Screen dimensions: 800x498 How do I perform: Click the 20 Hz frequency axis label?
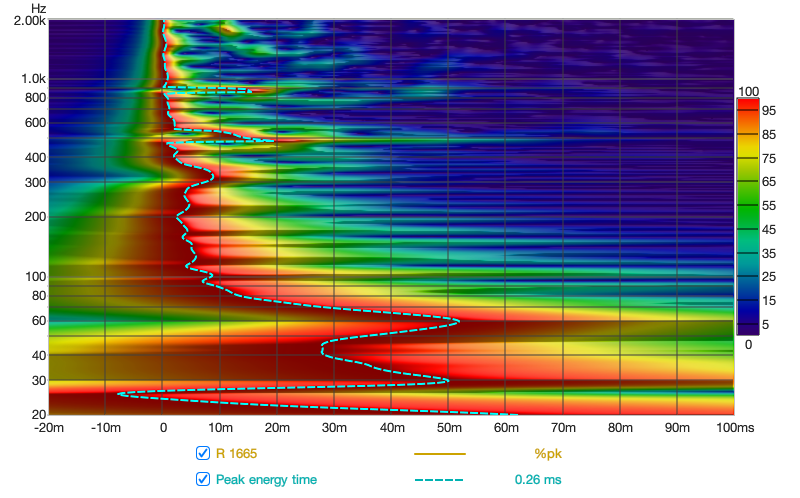(x=38, y=414)
